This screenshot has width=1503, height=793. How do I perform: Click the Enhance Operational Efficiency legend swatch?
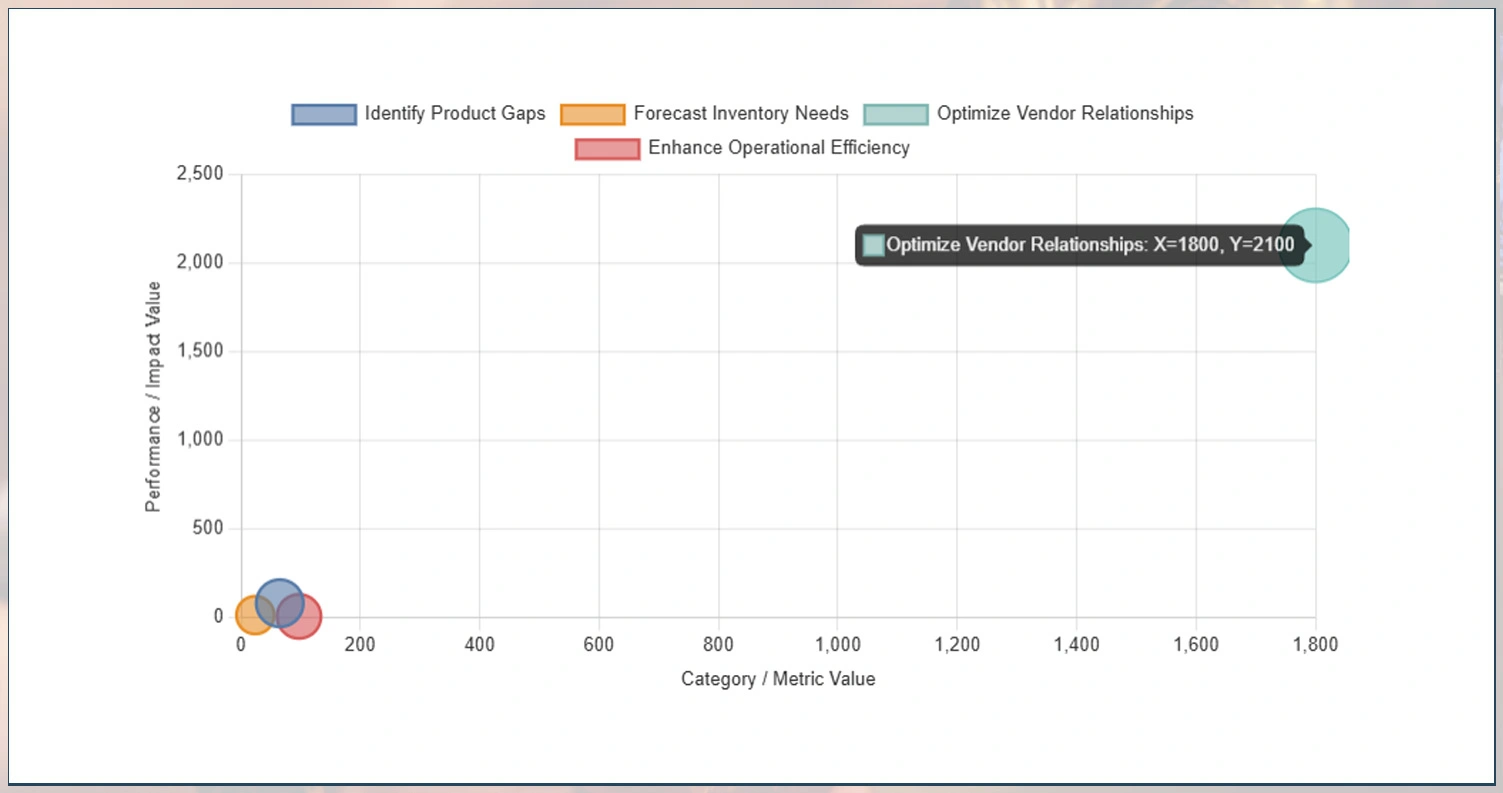[x=607, y=148]
